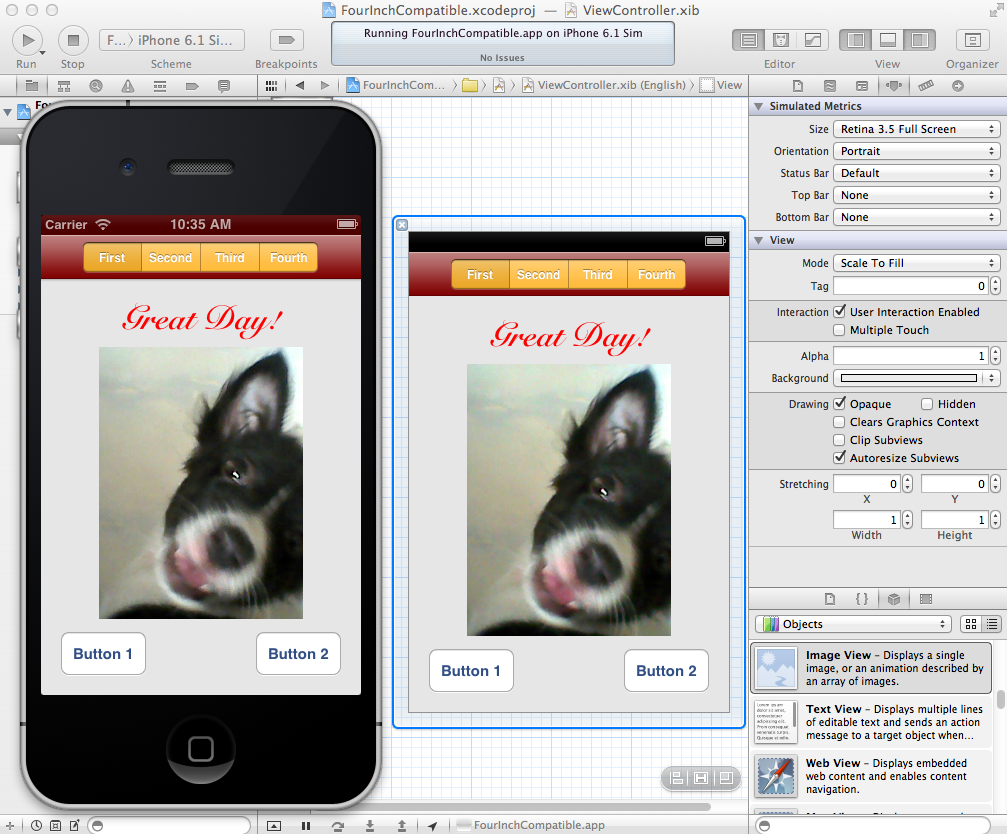
Task: Show the Quick Help inspector
Action: coord(830,85)
